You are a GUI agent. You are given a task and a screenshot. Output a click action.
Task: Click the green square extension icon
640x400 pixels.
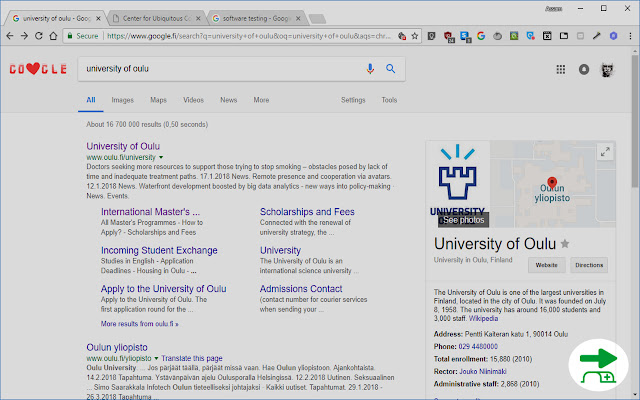pyautogui.click(x=514, y=36)
